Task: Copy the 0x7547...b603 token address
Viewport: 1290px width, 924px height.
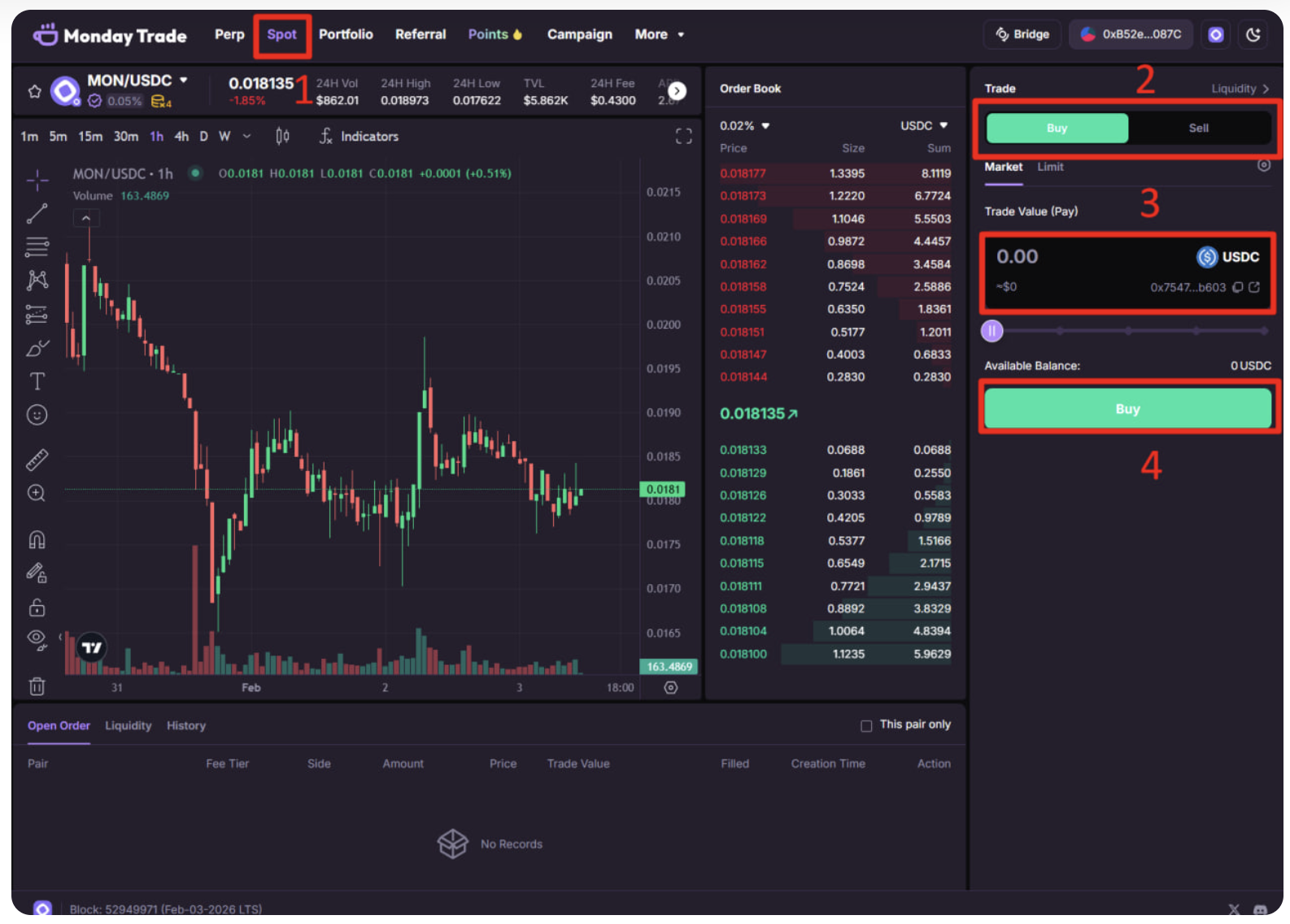Action: 1237,287
